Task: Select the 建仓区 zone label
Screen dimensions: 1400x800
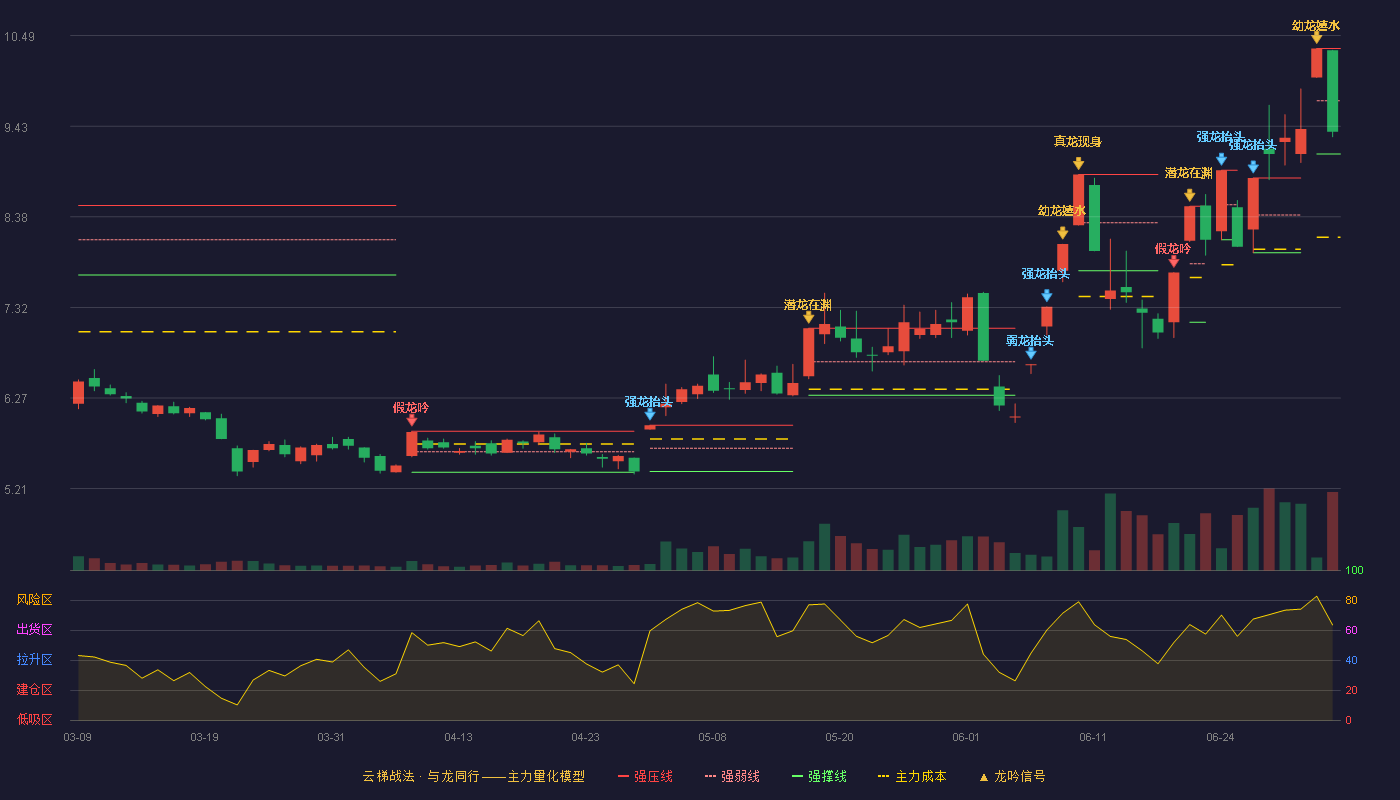Action: click(34, 690)
